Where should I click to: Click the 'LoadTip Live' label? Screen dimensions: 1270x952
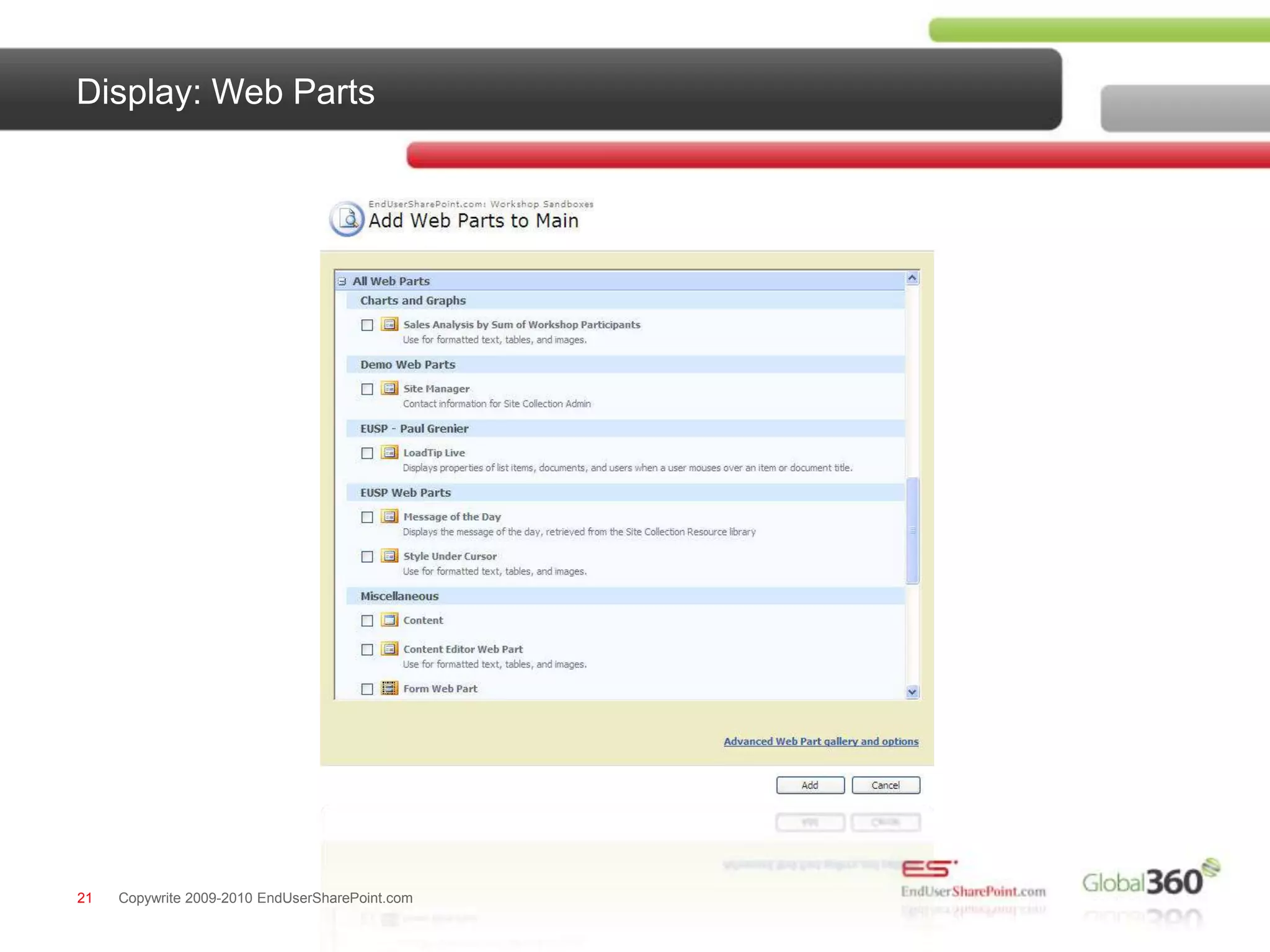pyautogui.click(x=434, y=453)
